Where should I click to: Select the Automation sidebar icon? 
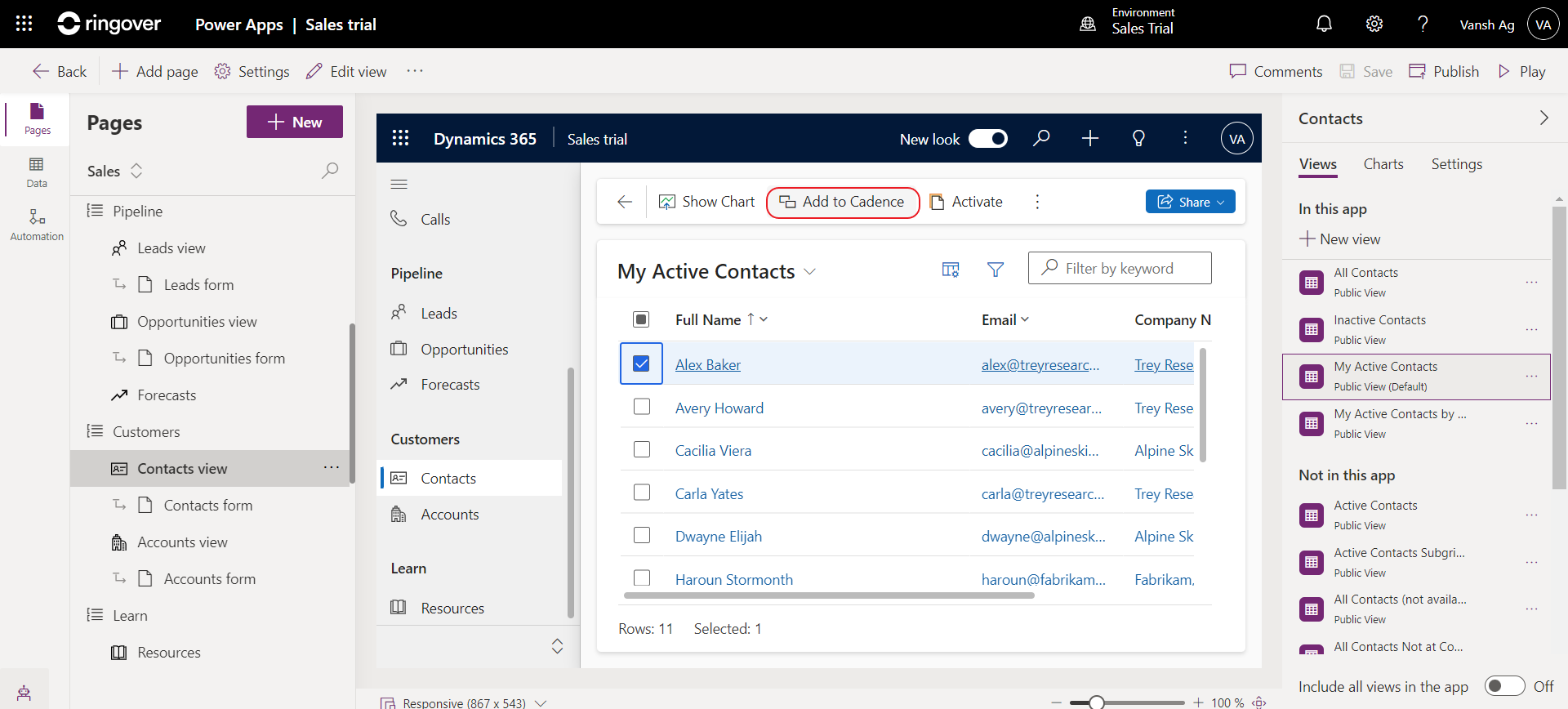[37, 225]
